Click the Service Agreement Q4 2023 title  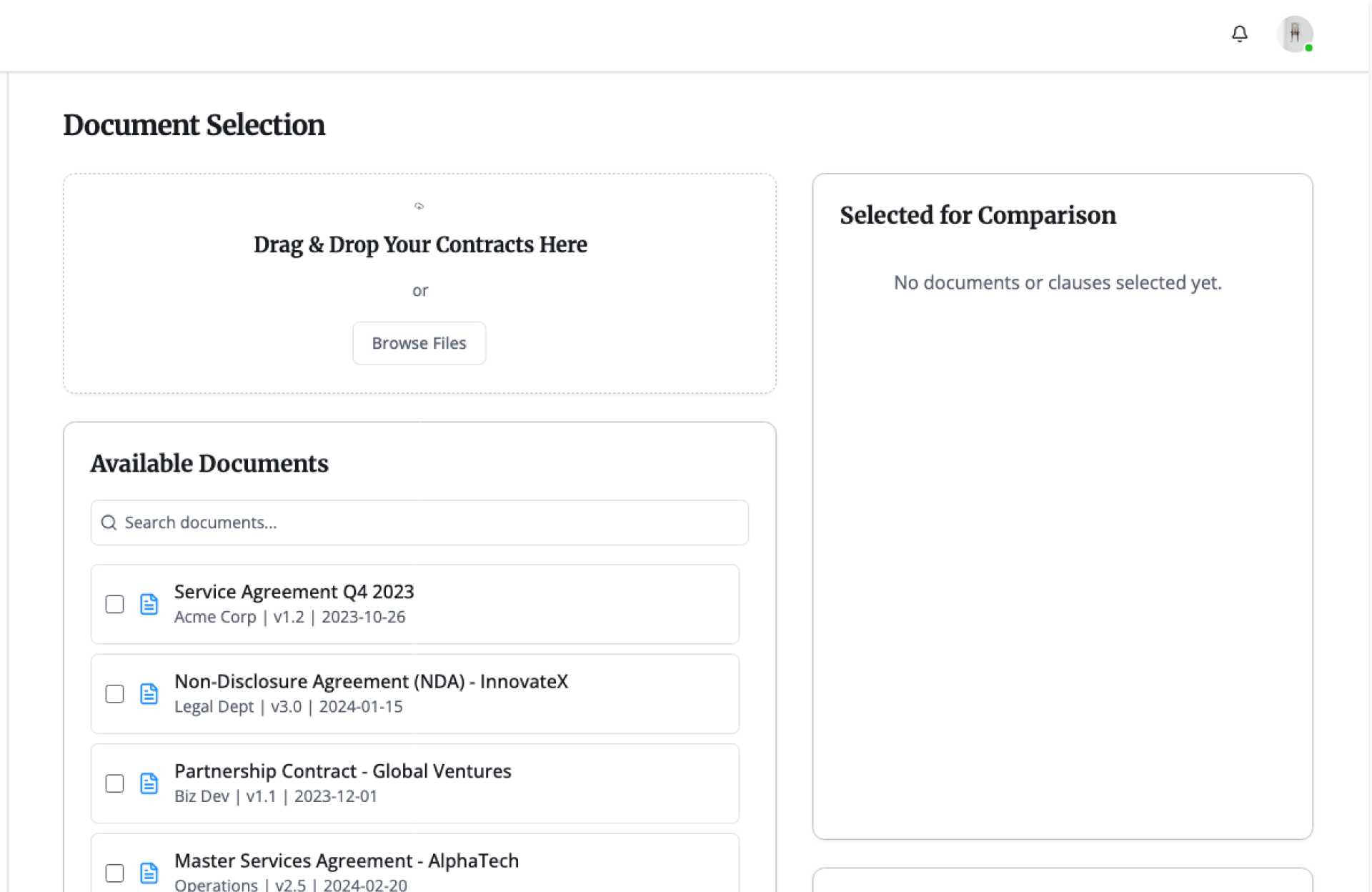click(294, 592)
